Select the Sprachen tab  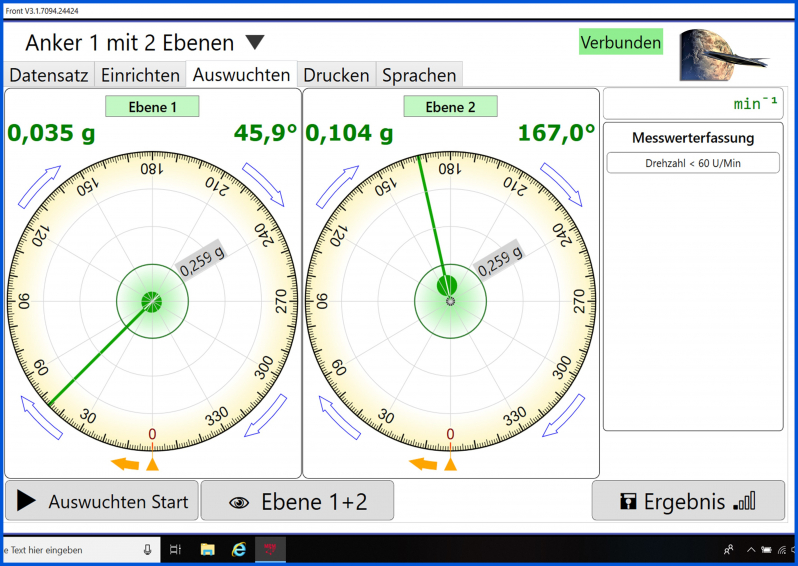[419, 75]
